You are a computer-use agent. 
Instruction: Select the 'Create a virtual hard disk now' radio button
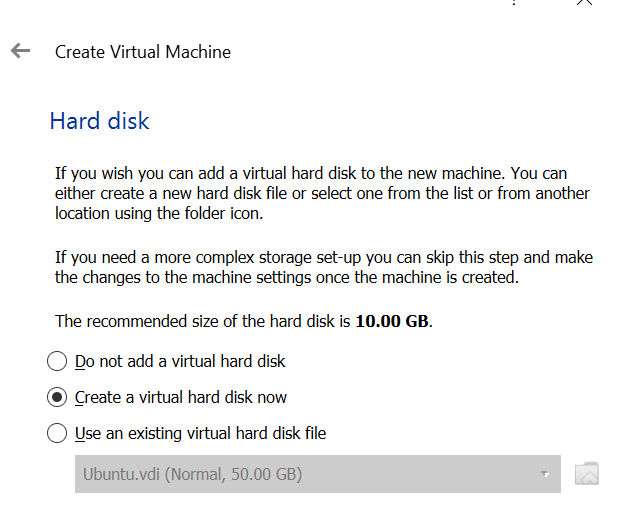[57, 397]
